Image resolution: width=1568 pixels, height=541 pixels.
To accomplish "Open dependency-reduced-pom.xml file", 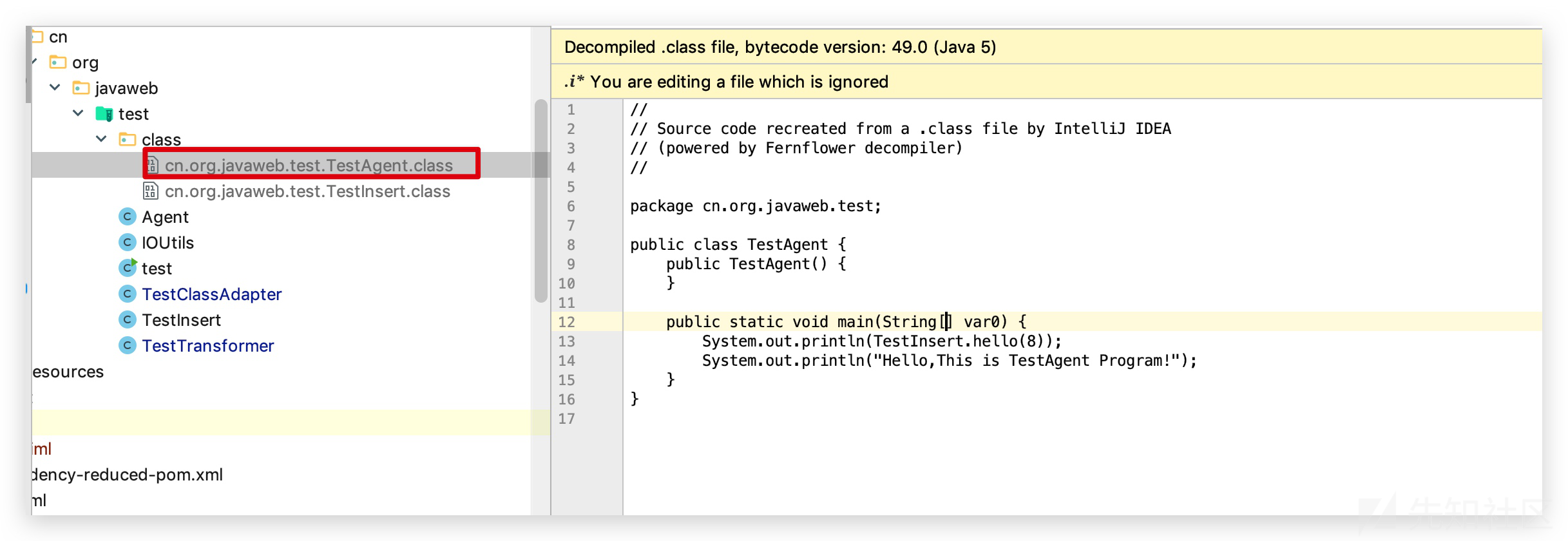I will pos(128,475).
